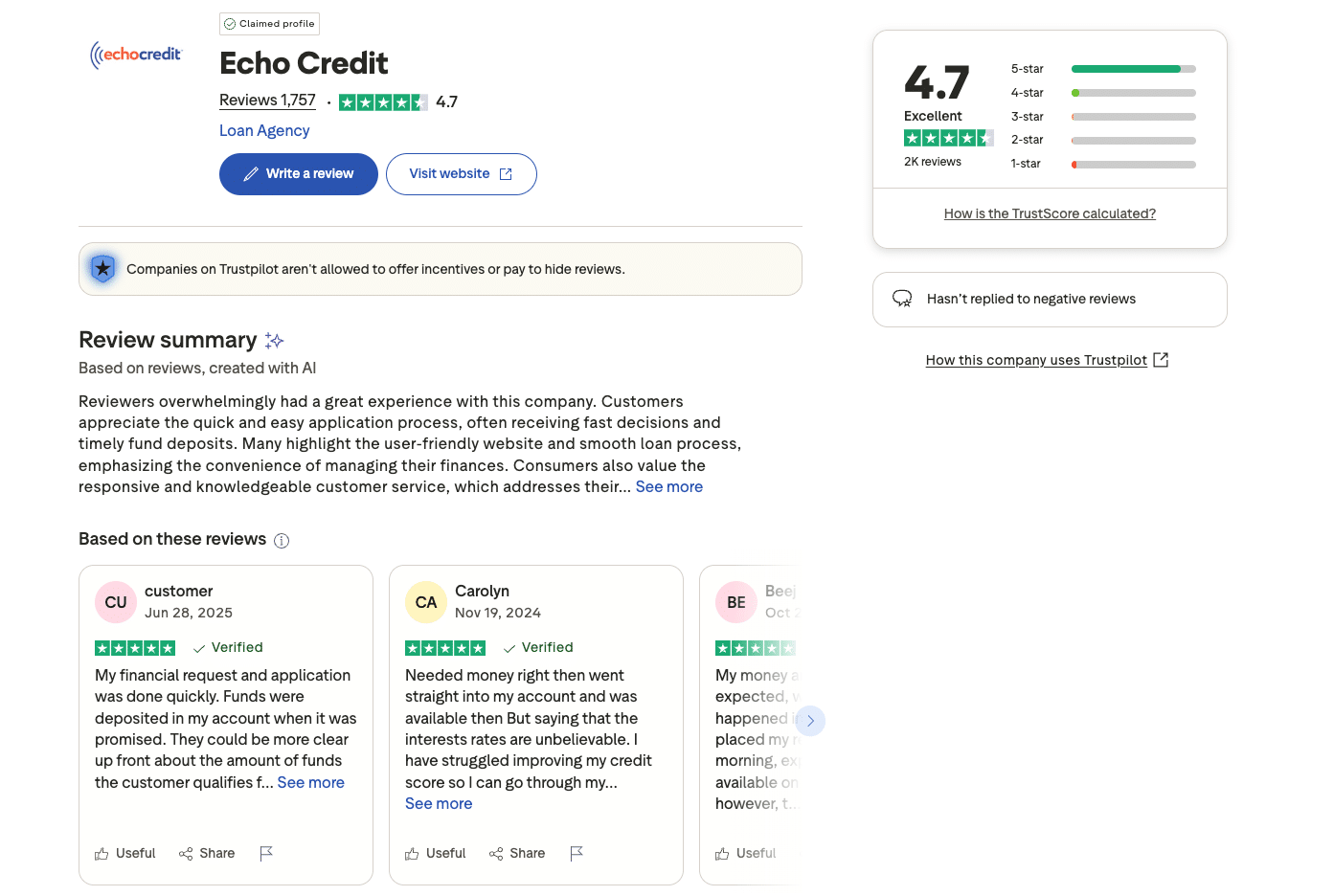The width and height of the screenshot is (1334, 896).
Task: Click the pencil icon on Write a review
Action: pyautogui.click(x=251, y=174)
